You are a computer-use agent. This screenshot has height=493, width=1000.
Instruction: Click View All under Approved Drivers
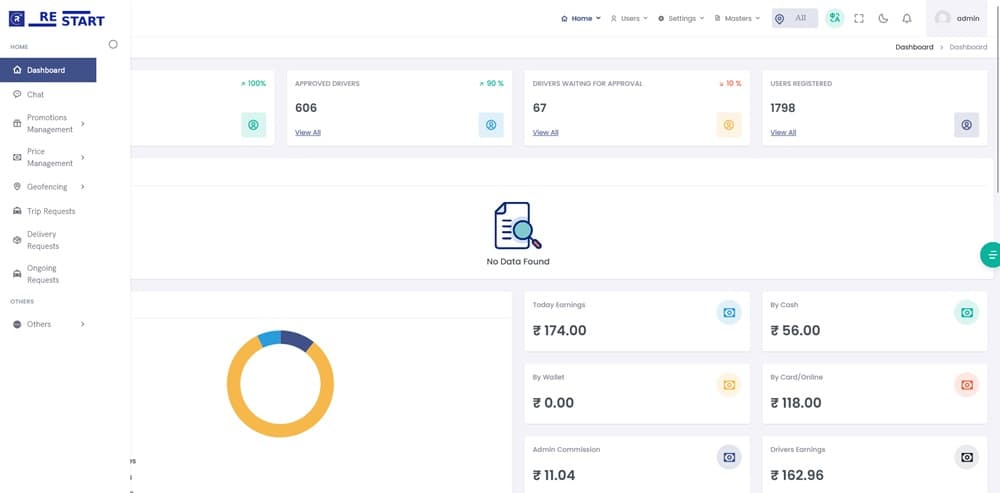(308, 132)
